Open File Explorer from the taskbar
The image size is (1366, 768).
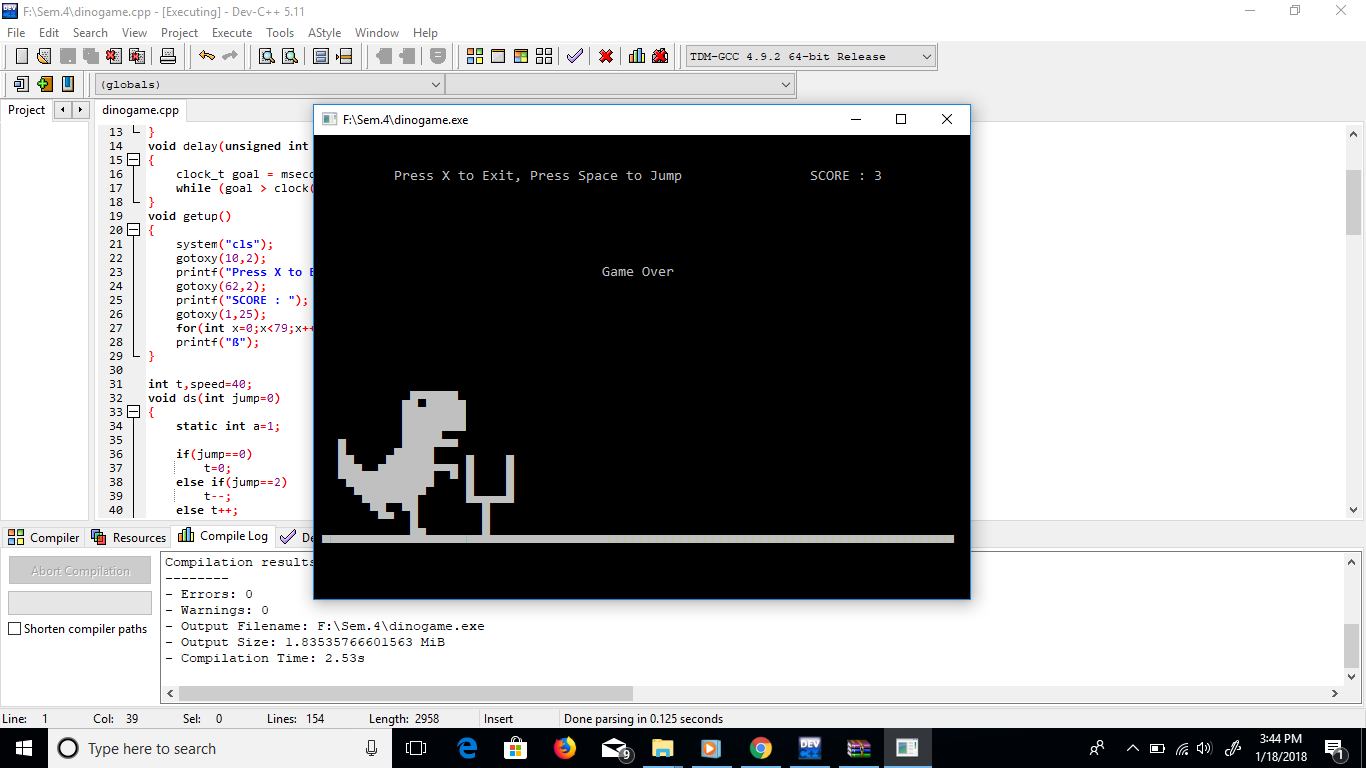pyautogui.click(x=663, y=748)
